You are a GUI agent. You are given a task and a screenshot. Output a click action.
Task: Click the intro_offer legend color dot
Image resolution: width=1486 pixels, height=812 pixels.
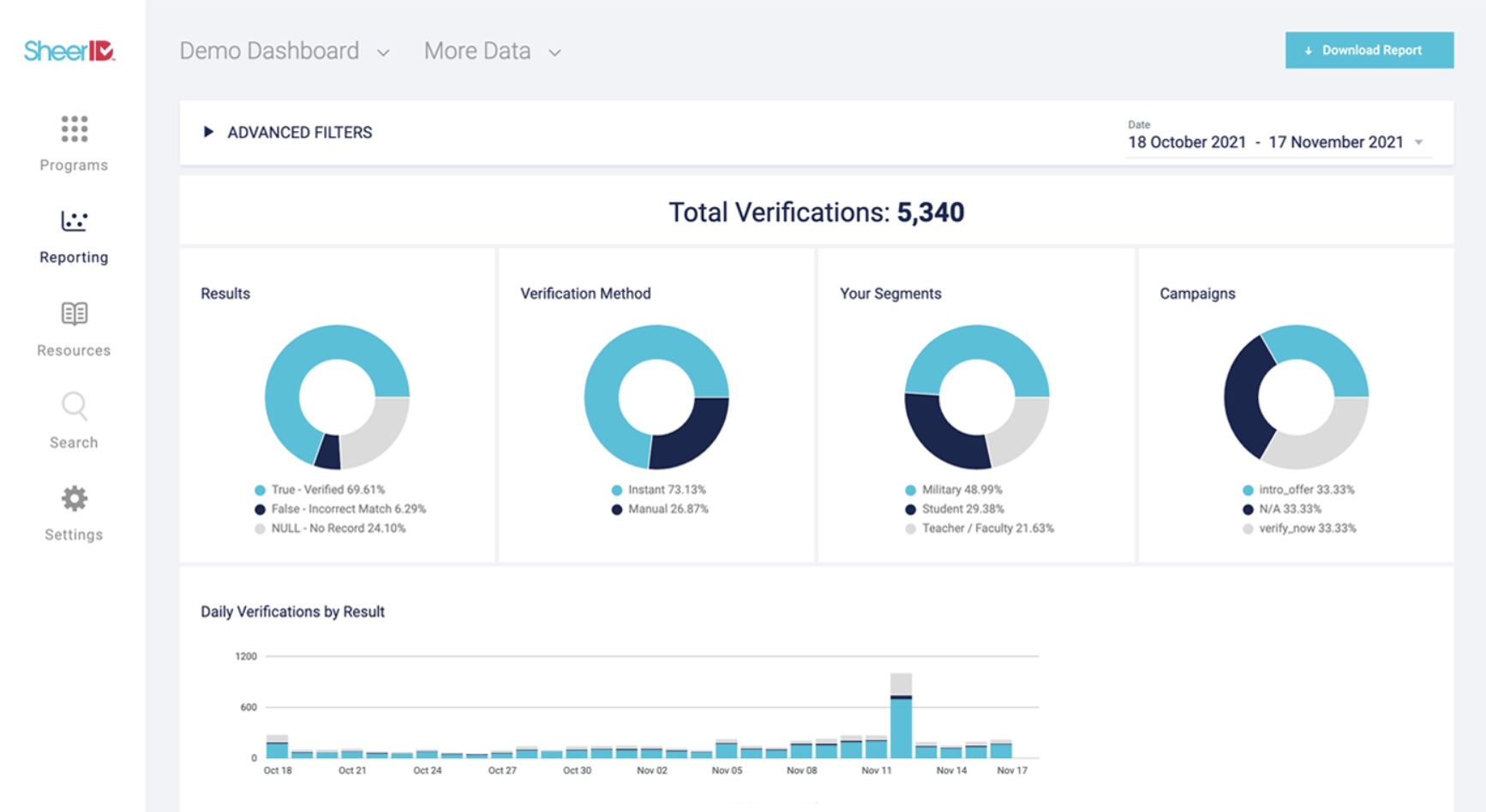(x=1248, y=490)
